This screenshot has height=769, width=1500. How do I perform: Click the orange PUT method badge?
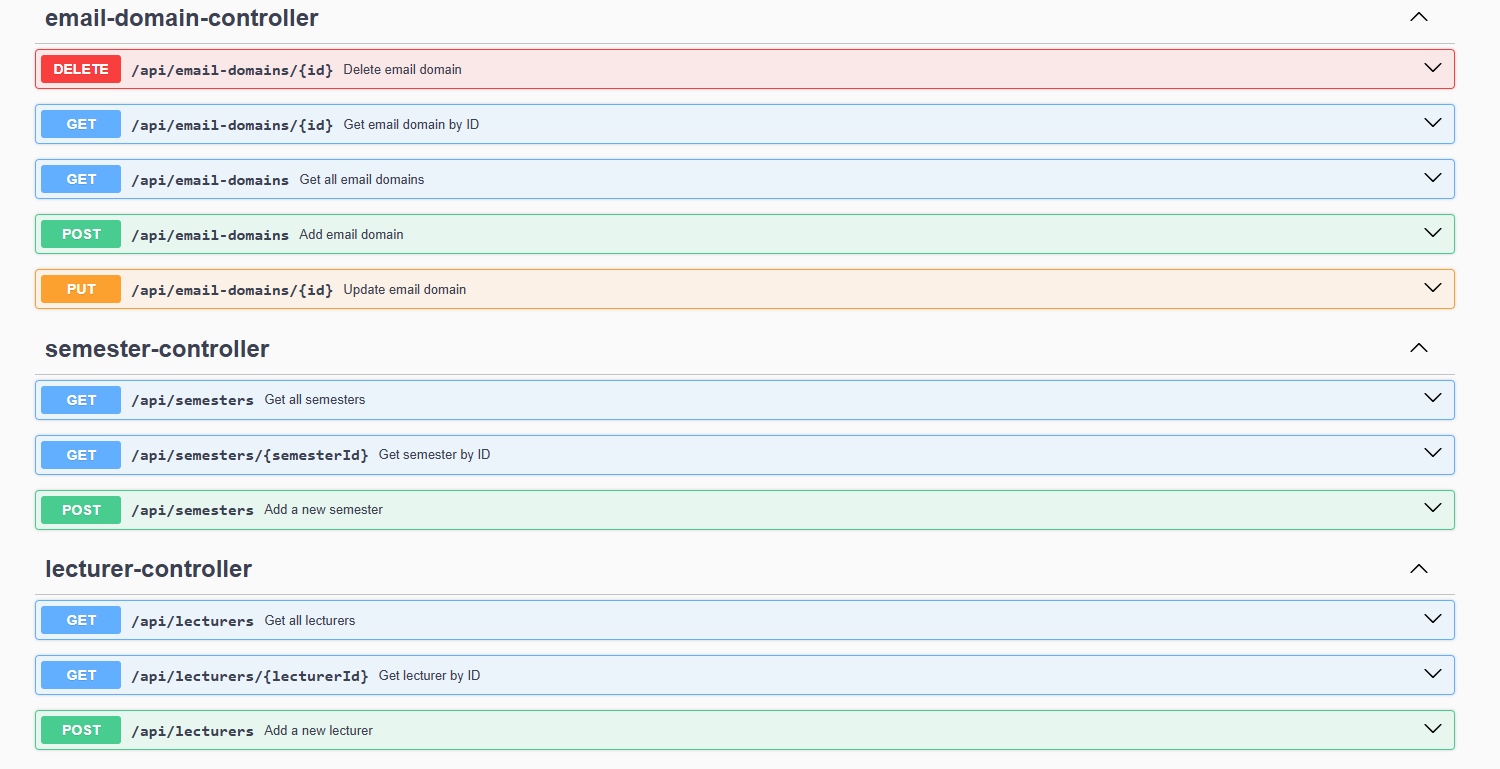point(81,289)
